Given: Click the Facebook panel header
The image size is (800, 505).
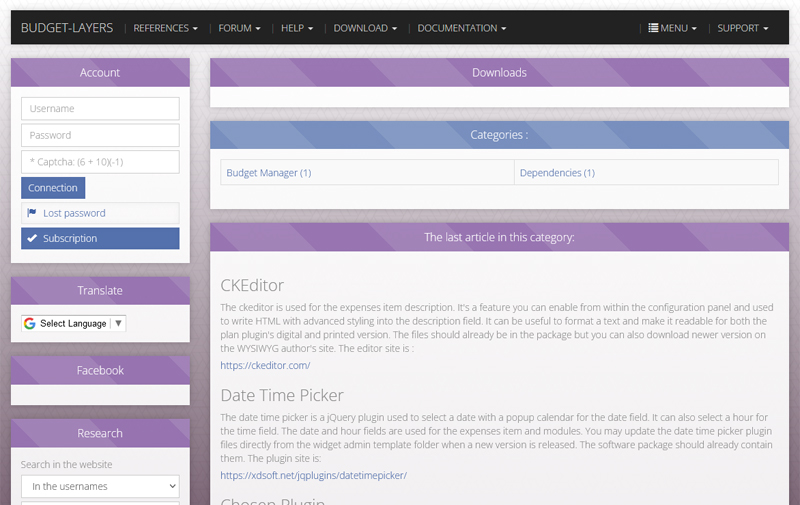Looking at the screenshot, I should click(x=100, y=370).
